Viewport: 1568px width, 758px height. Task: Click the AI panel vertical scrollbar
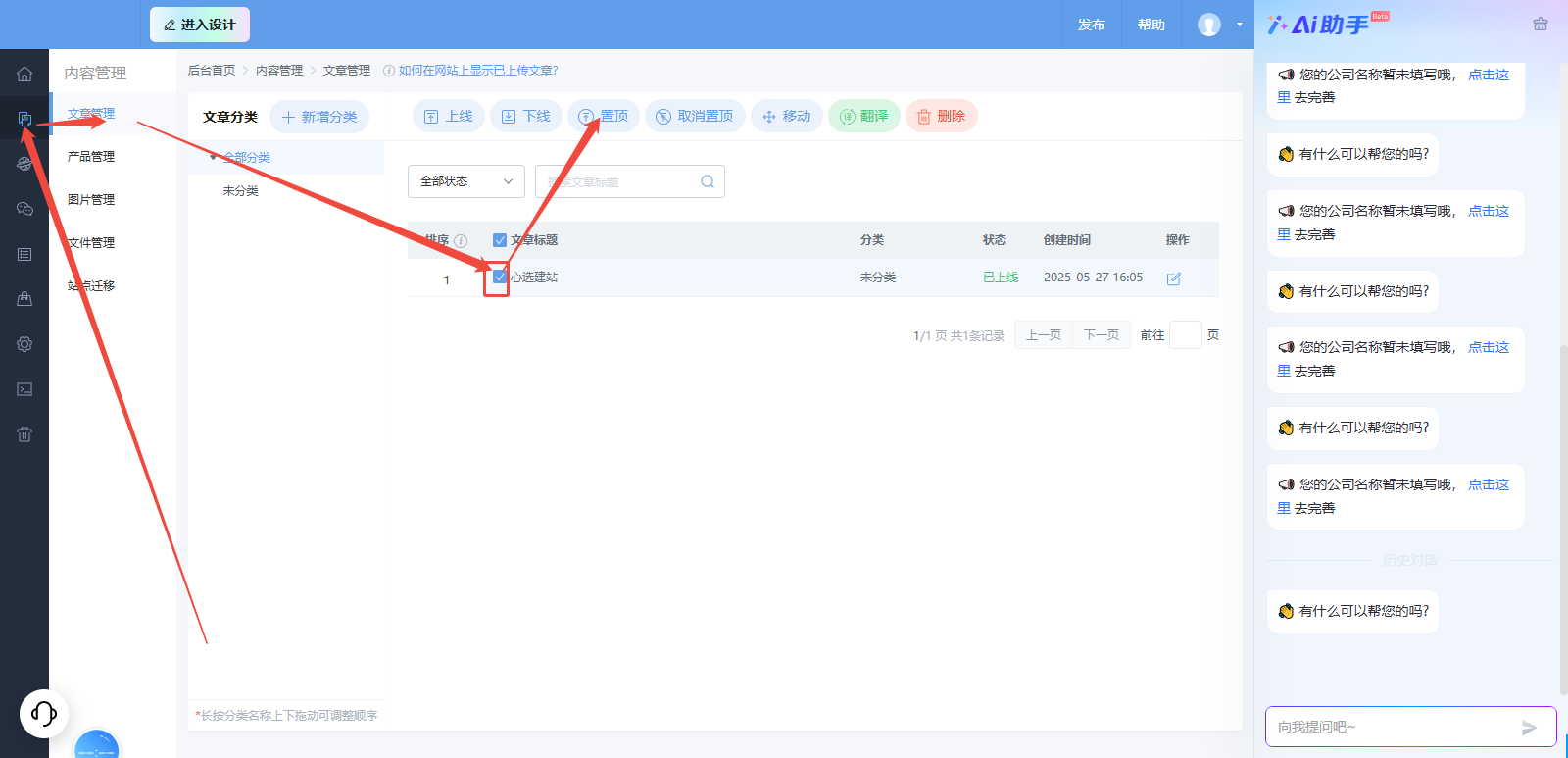pos(1564,520)
